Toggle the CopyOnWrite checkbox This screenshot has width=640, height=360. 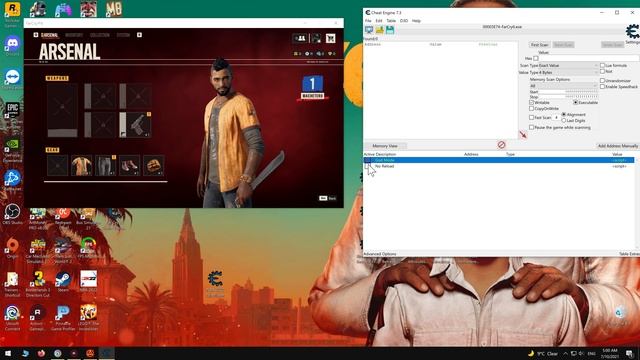(x=531, y=109)
